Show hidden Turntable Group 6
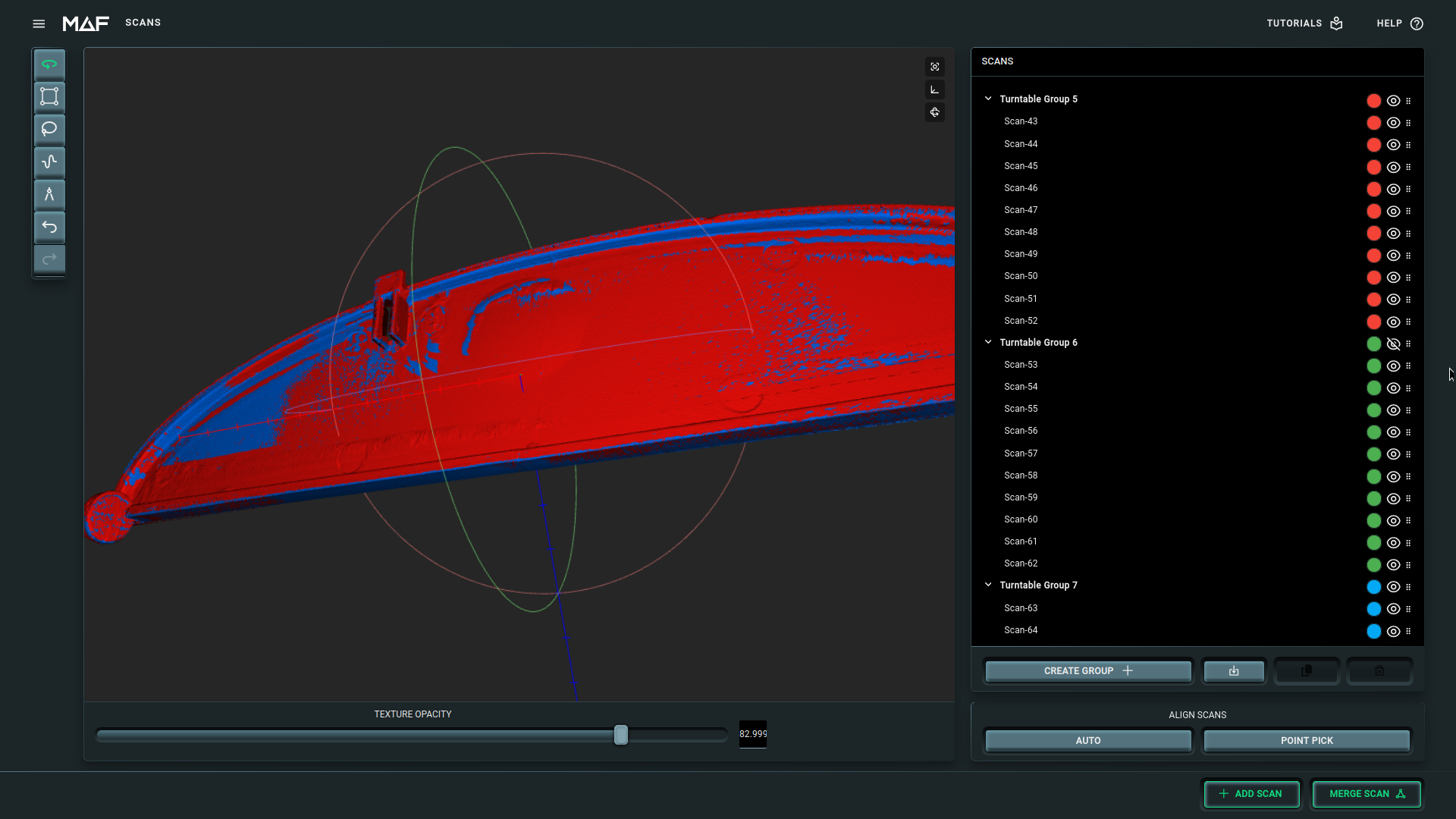 [1393, 344]
